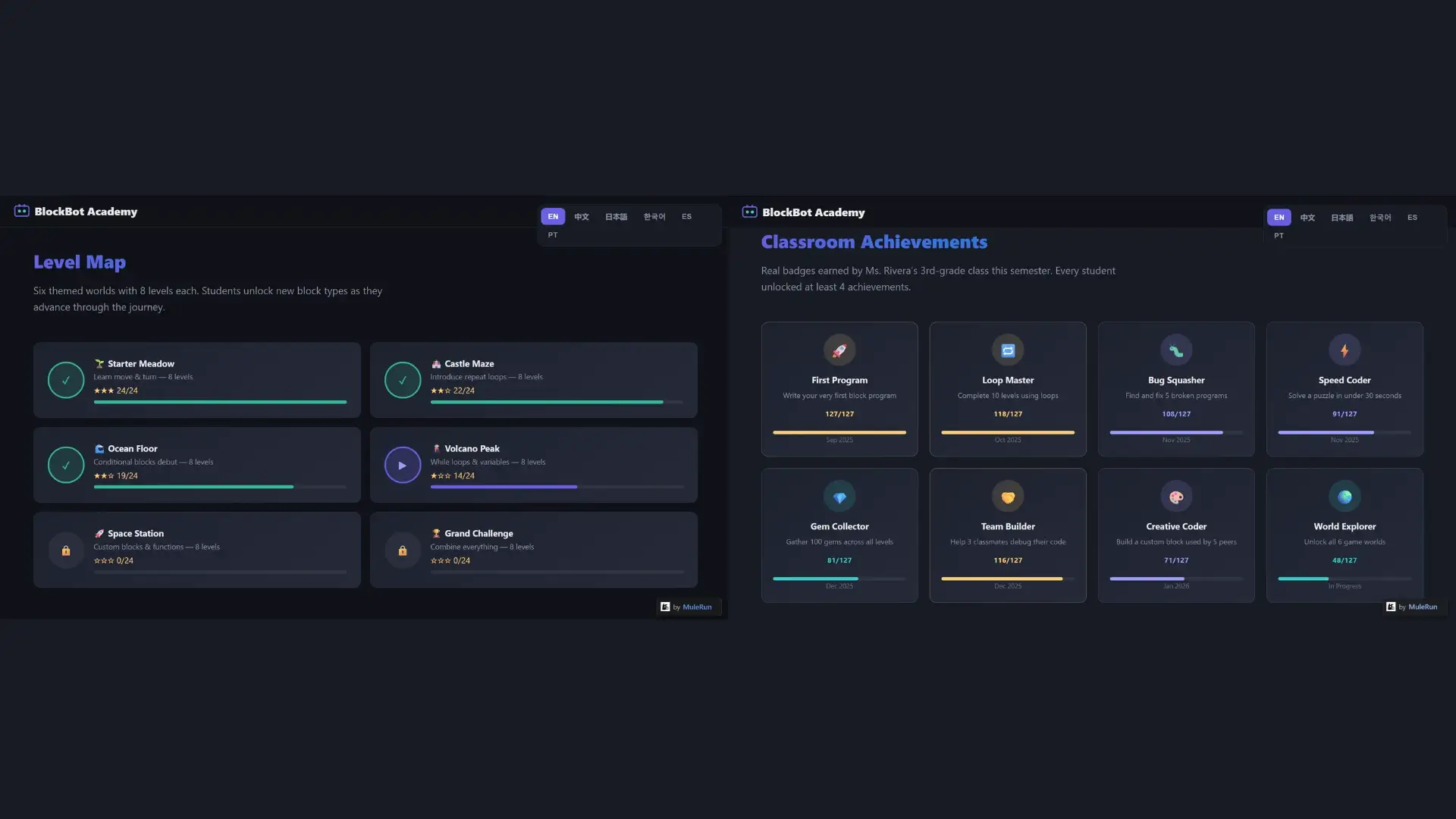Click the rocket icon on the First Program badge
This screenshot has height=819, width=1456.
click(839, 350)
